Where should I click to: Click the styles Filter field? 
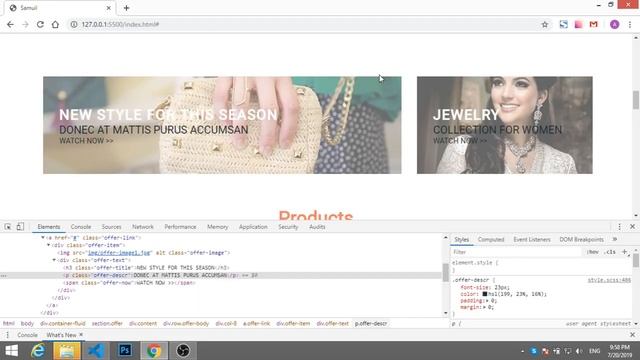pos(516,252)
